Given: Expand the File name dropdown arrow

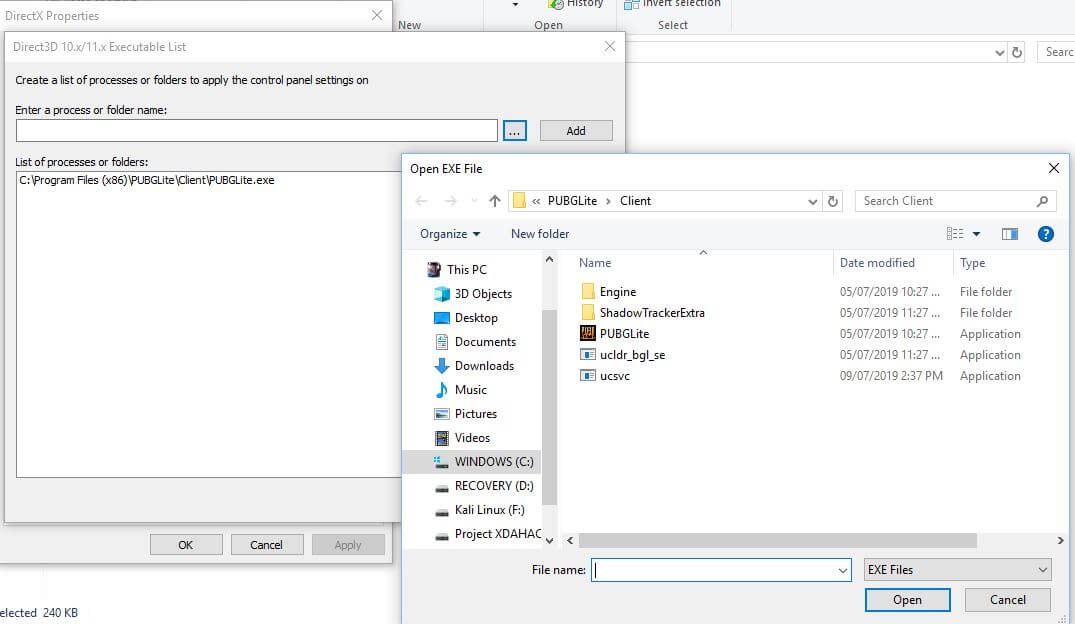Looking at the screenshot, I should click(843, 570).
